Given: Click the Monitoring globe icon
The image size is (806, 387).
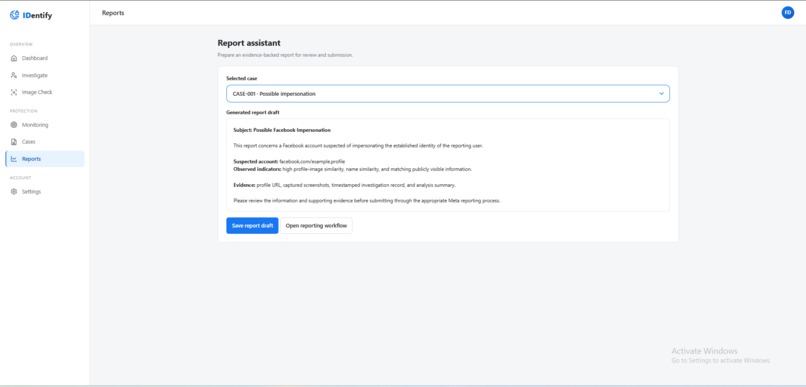Looking at the screenshot, I should pyautogui.click(x=14, y=125).
